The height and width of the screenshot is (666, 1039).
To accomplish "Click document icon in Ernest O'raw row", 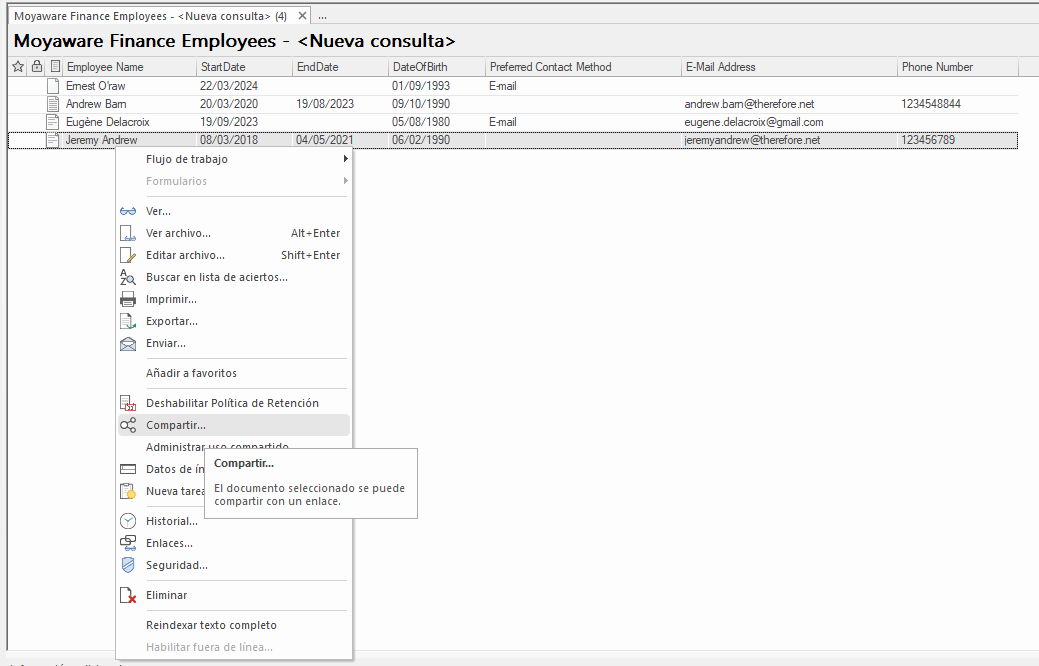I will click(x=53, y=86).
